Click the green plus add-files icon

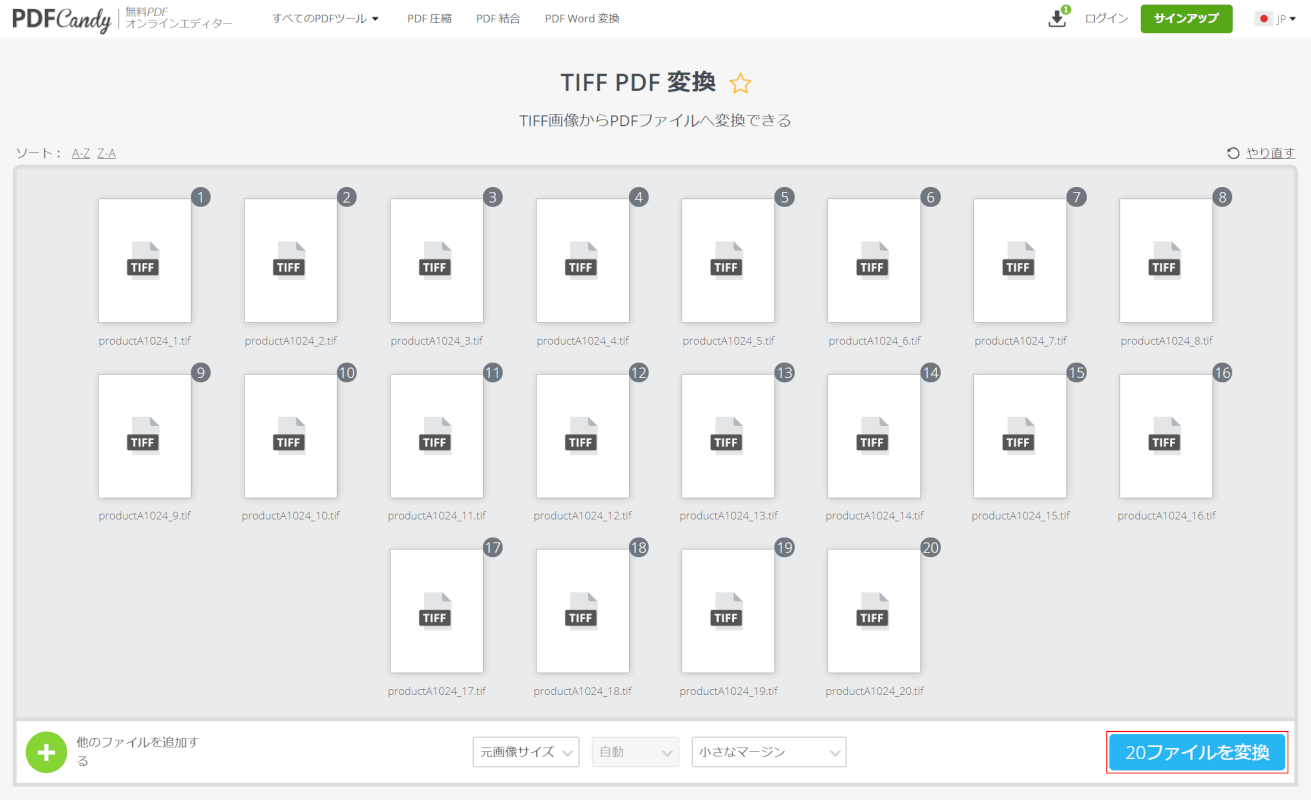click(x=46, y=752)
